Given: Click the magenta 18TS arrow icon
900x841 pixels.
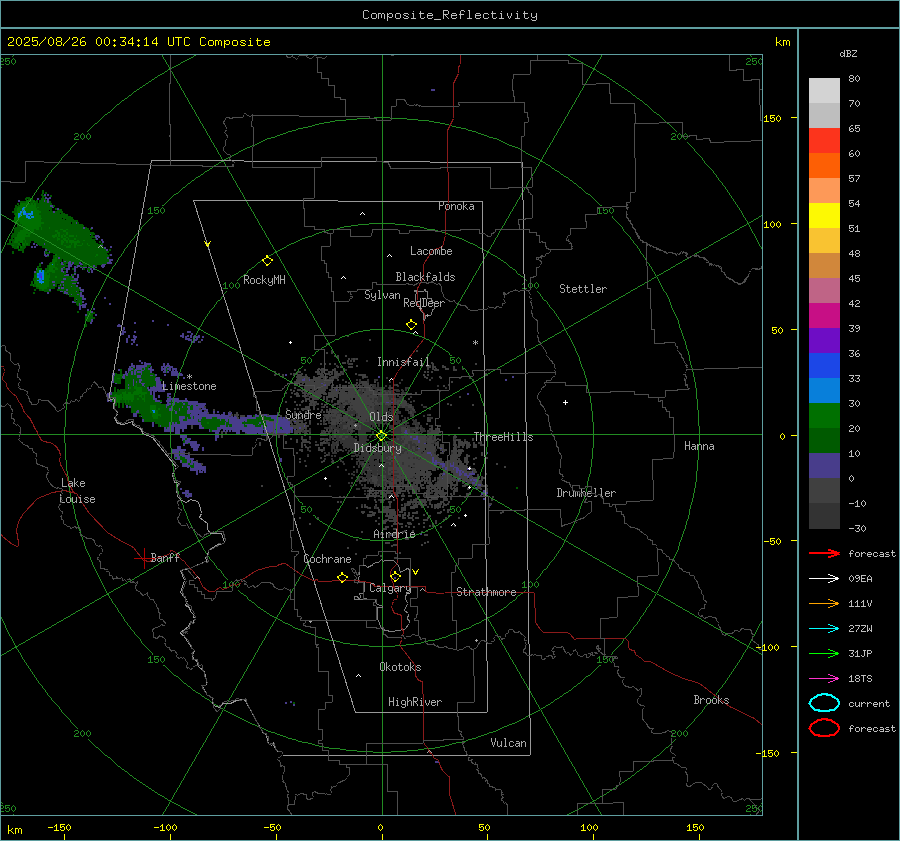Looking at the screenshot, I should point(824,679).
